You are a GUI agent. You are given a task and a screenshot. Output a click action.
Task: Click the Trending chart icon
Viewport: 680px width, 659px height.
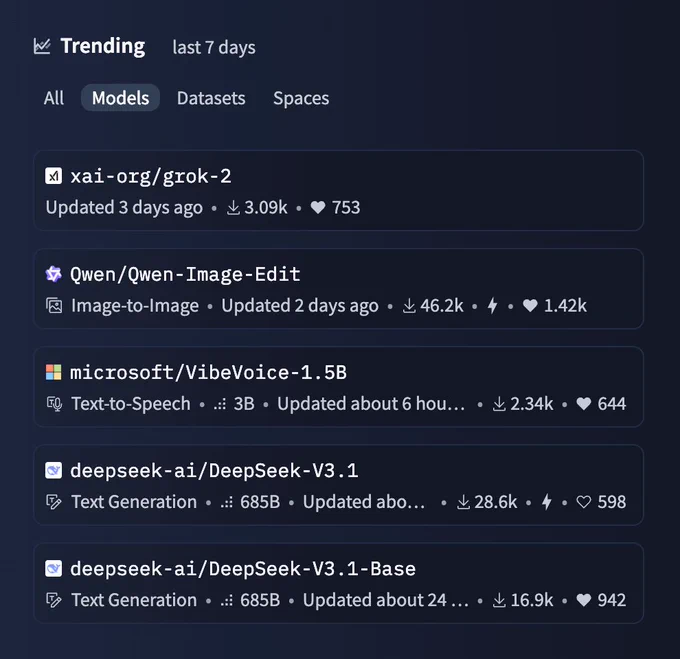42,46
